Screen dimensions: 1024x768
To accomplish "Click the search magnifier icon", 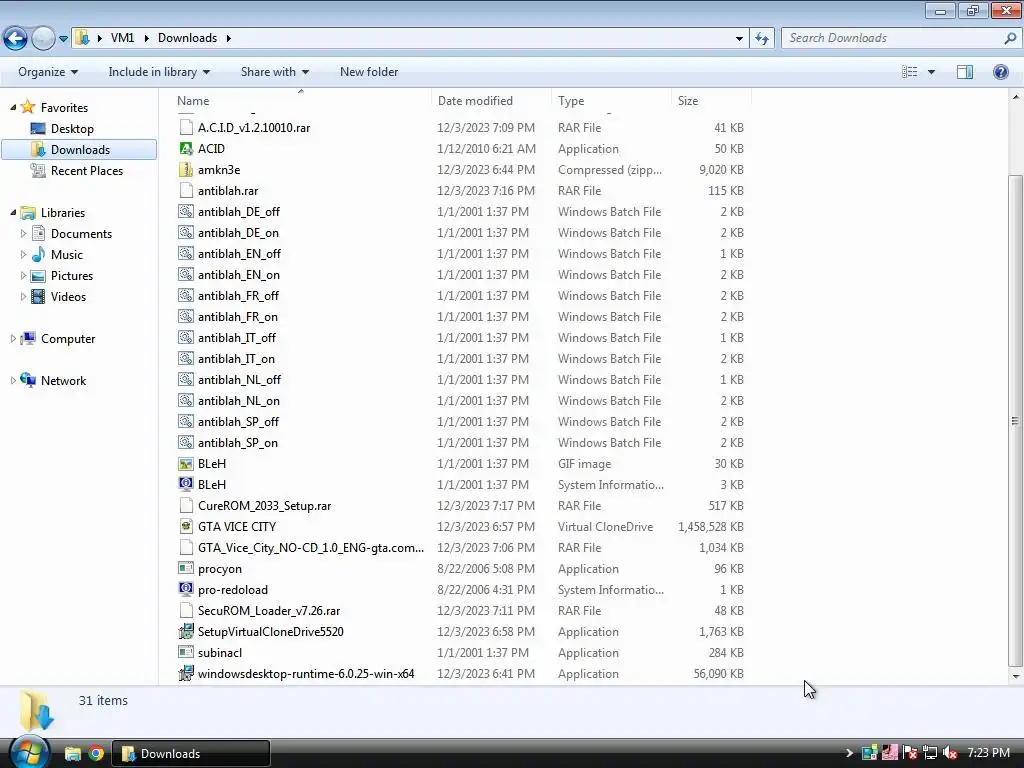I will click(1010, 39).
